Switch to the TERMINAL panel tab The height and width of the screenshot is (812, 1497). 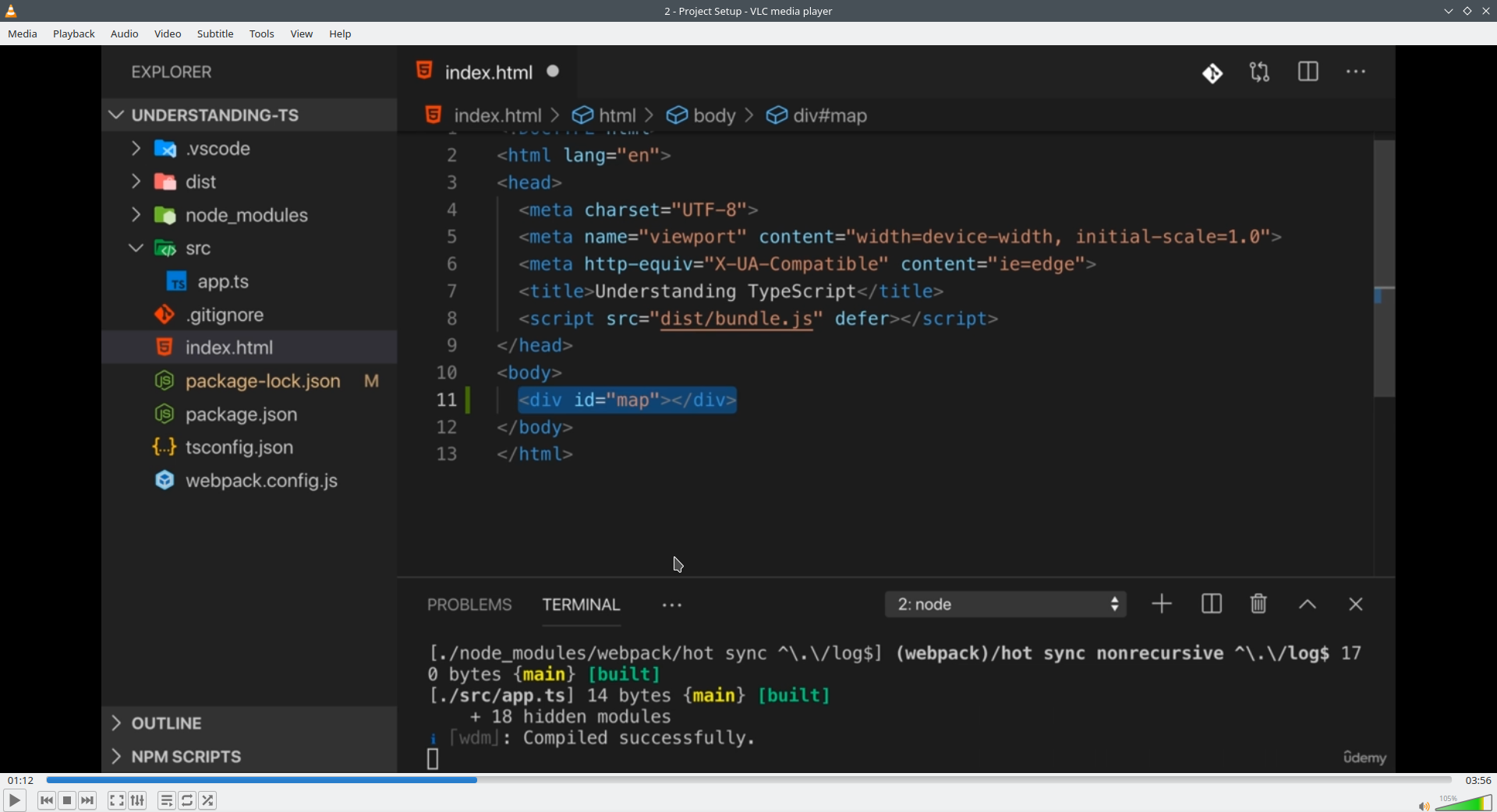coord(582,605)
